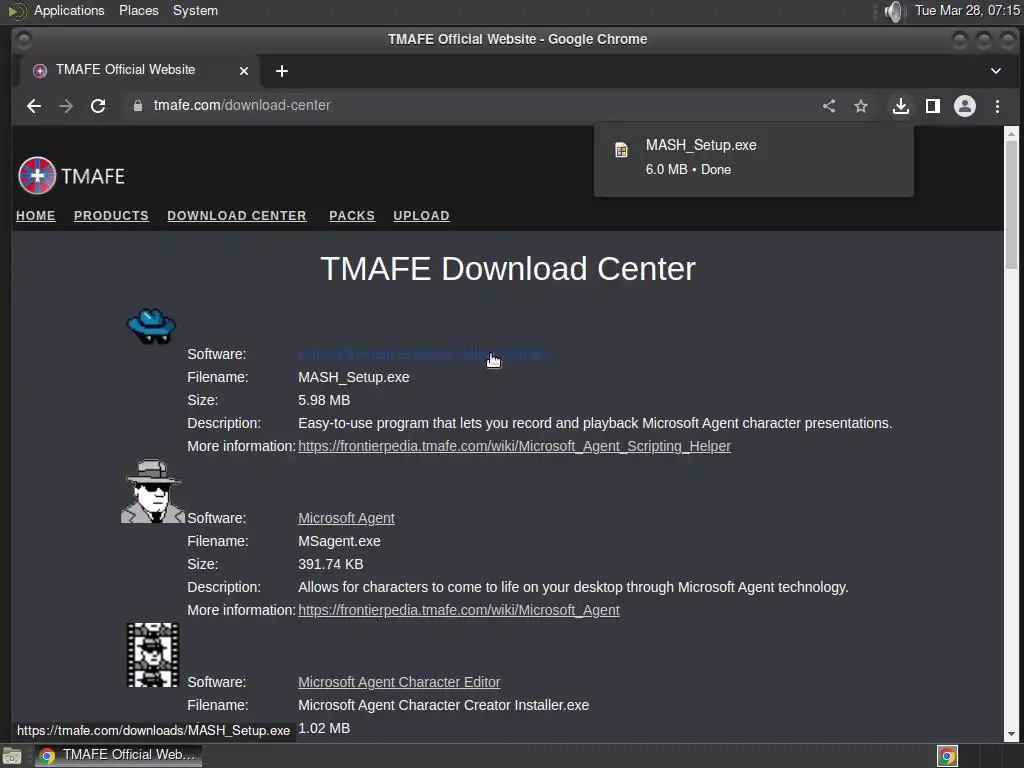Click the Microsoft Agent detective image
This screenshot has height=768, width=1024.
point(153,491)
